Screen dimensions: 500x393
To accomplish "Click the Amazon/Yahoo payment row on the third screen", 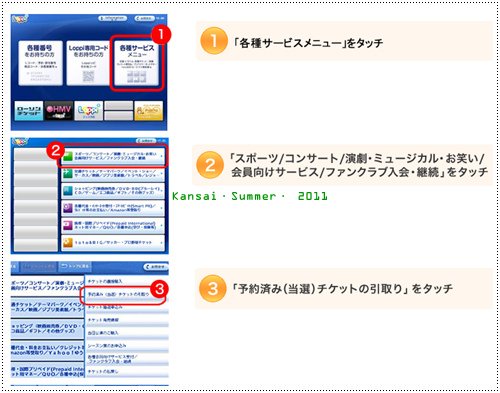I will point(47,350).
